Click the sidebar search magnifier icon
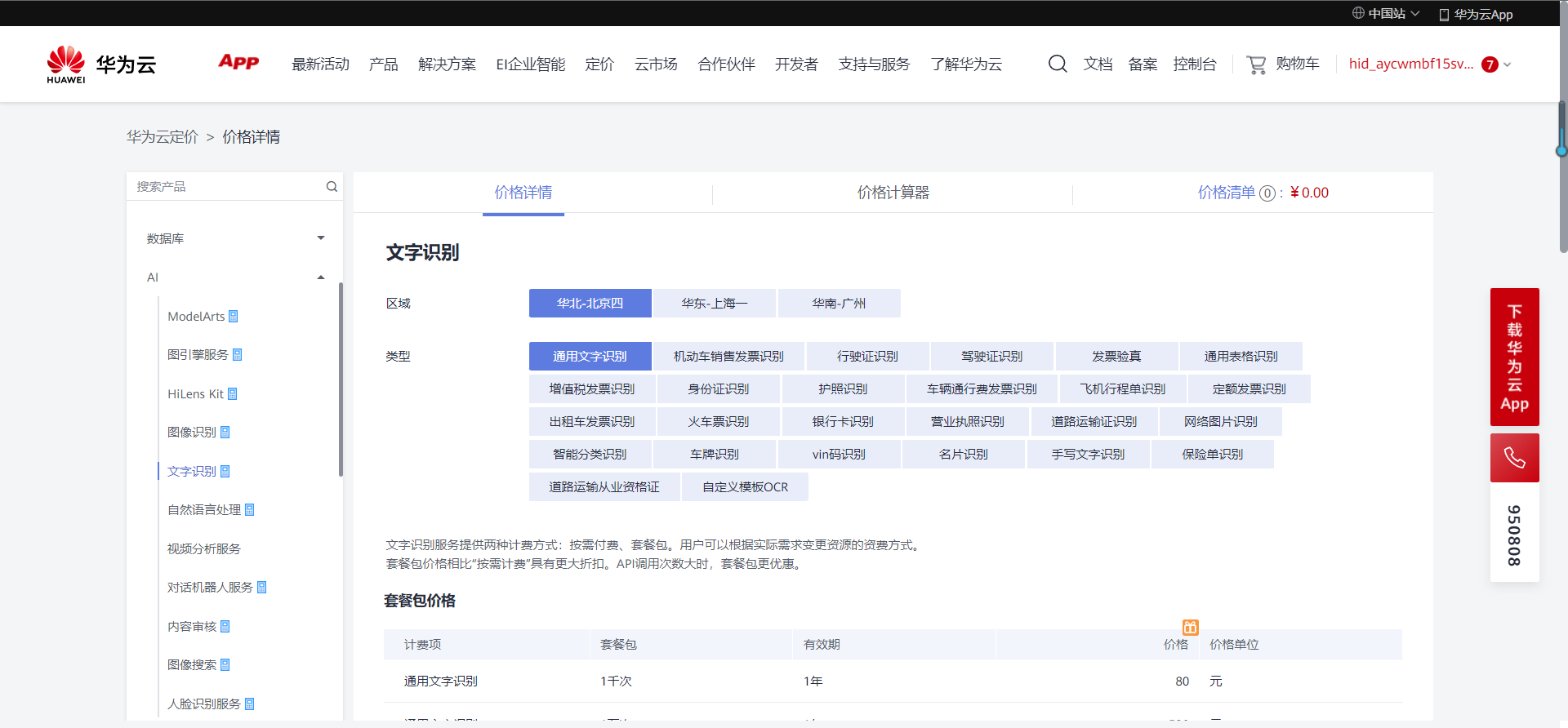Image resolution: width=1568 pixels, height=728 pixels. click(332, 186)
